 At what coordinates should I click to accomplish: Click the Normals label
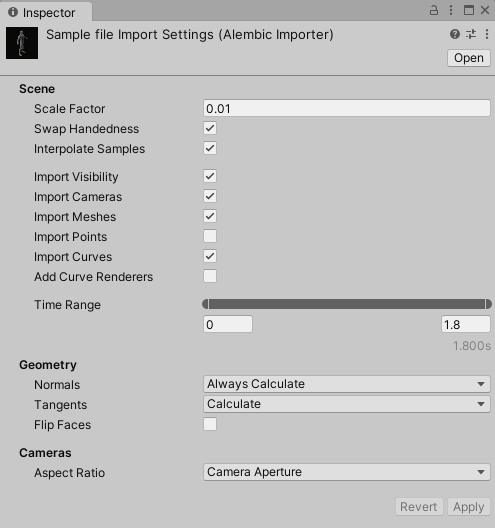tap(57, 385)
